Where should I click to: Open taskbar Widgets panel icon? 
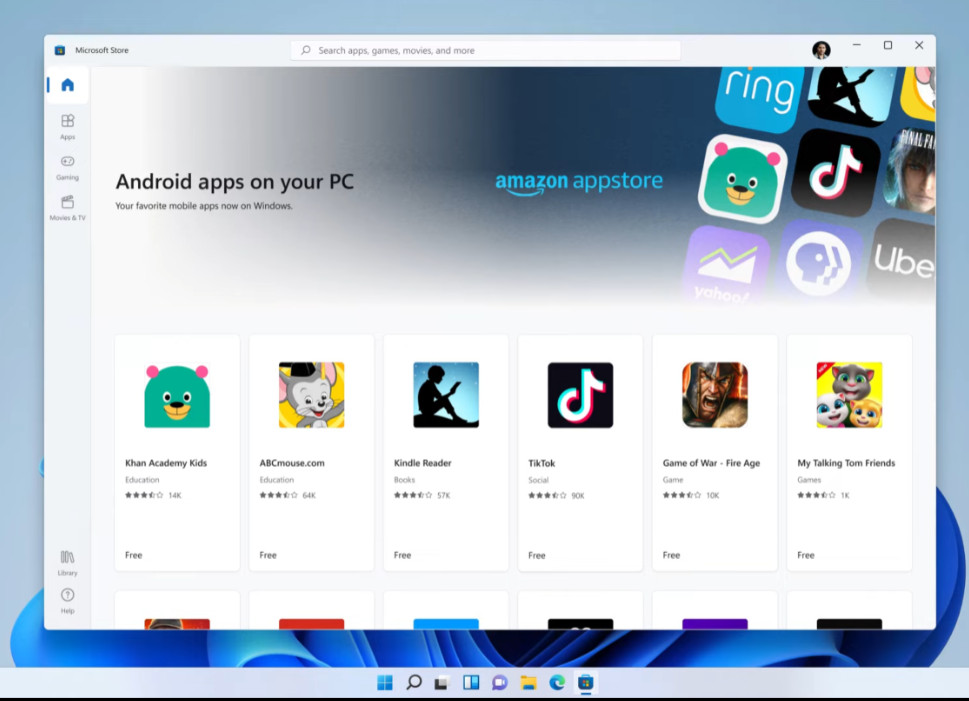click(x=471, y=682)
